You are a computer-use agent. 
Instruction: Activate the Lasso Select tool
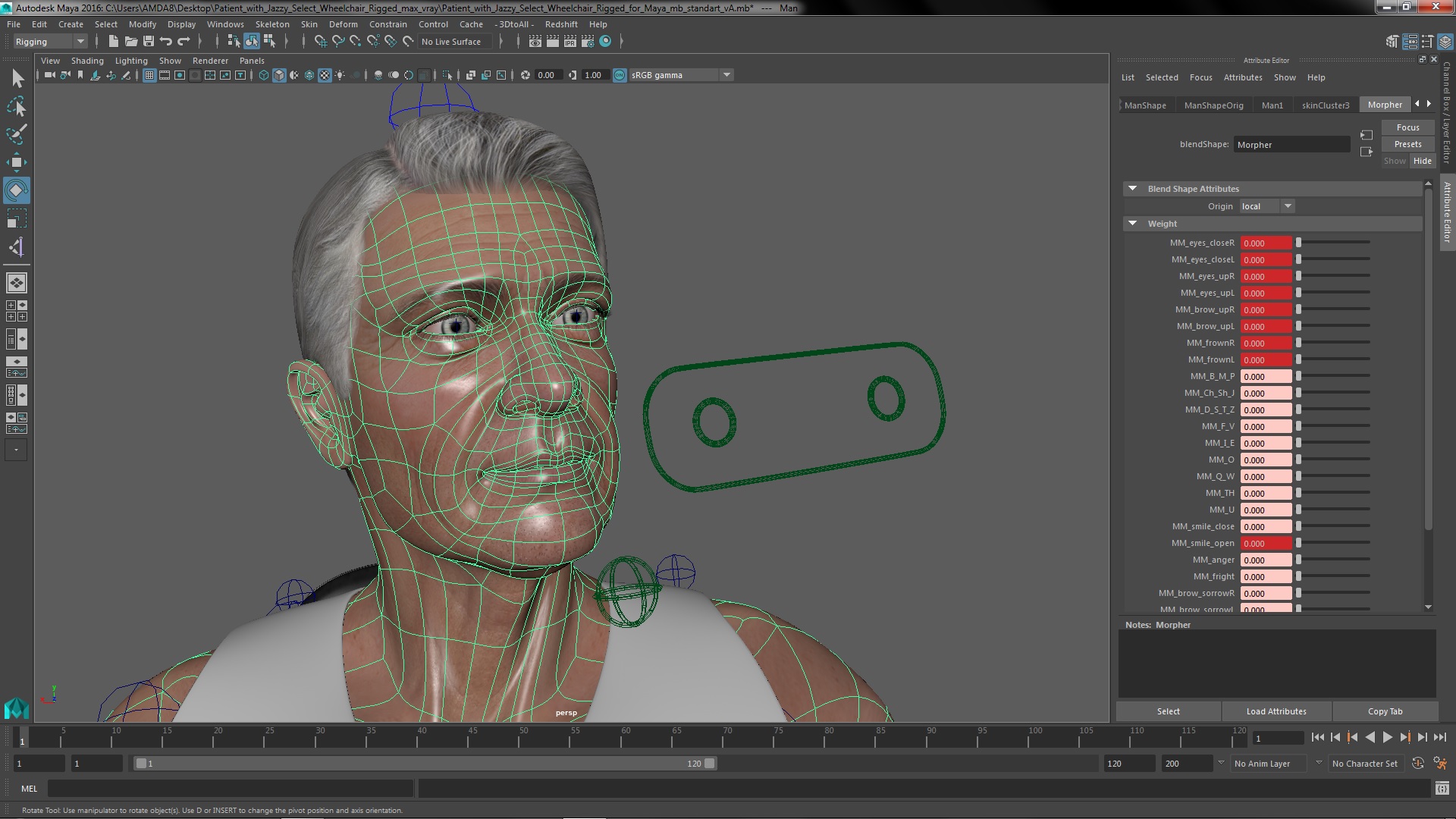tap(17, 107)
